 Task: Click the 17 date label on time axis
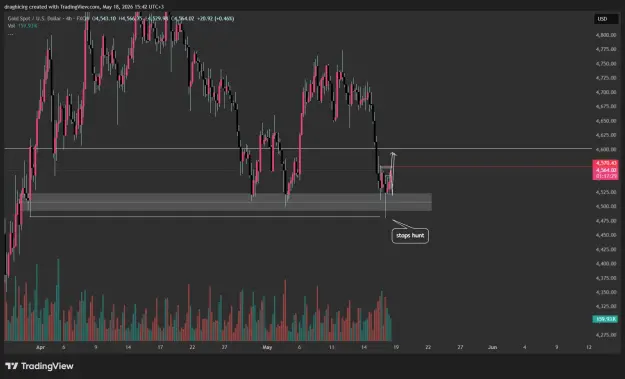tap(160, 348)
